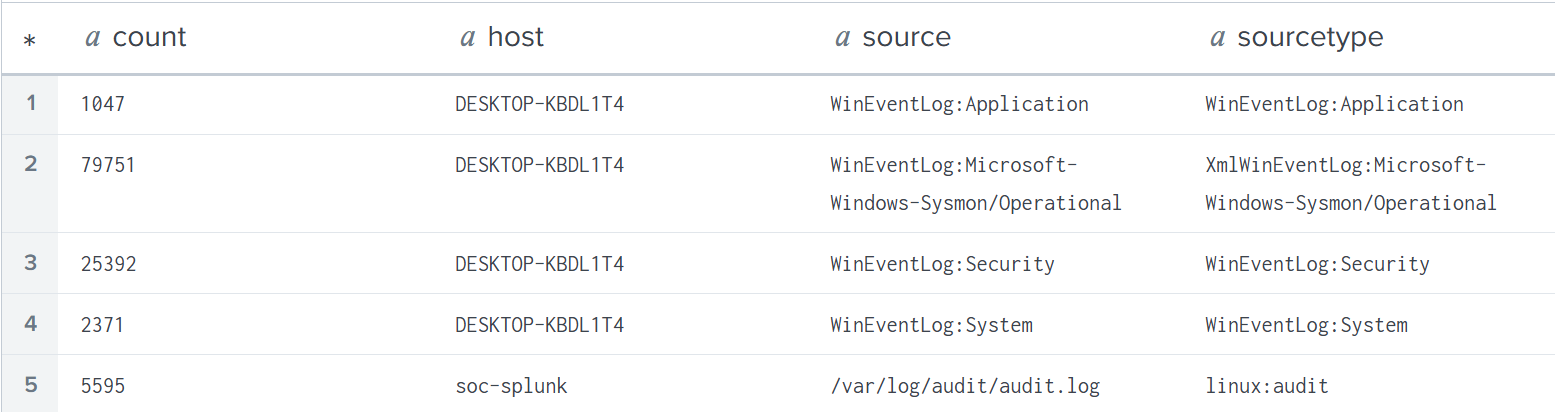Image resolution: width=1555 pixels, height=412 pixels.
Task: Select row number 4
Action: click(31, 324)
